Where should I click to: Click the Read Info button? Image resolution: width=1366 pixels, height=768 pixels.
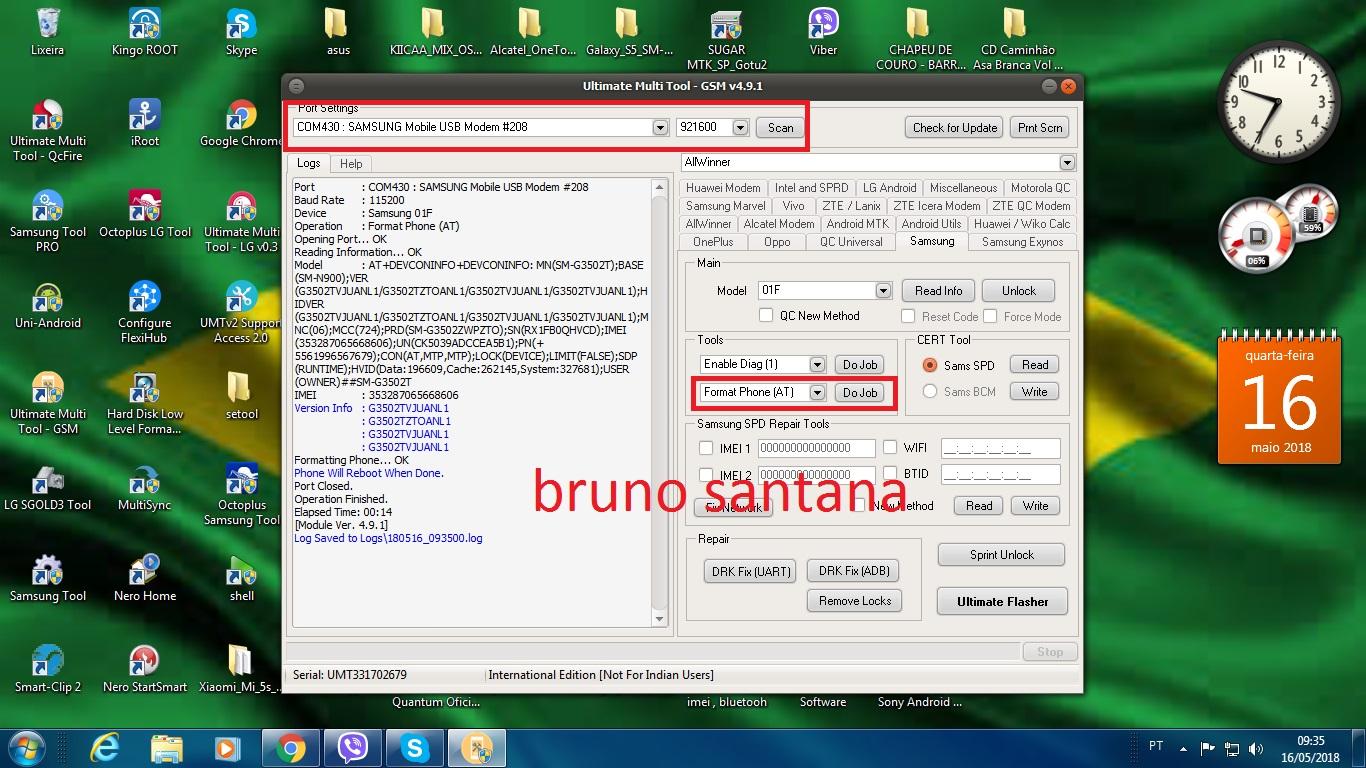(938, 291)
